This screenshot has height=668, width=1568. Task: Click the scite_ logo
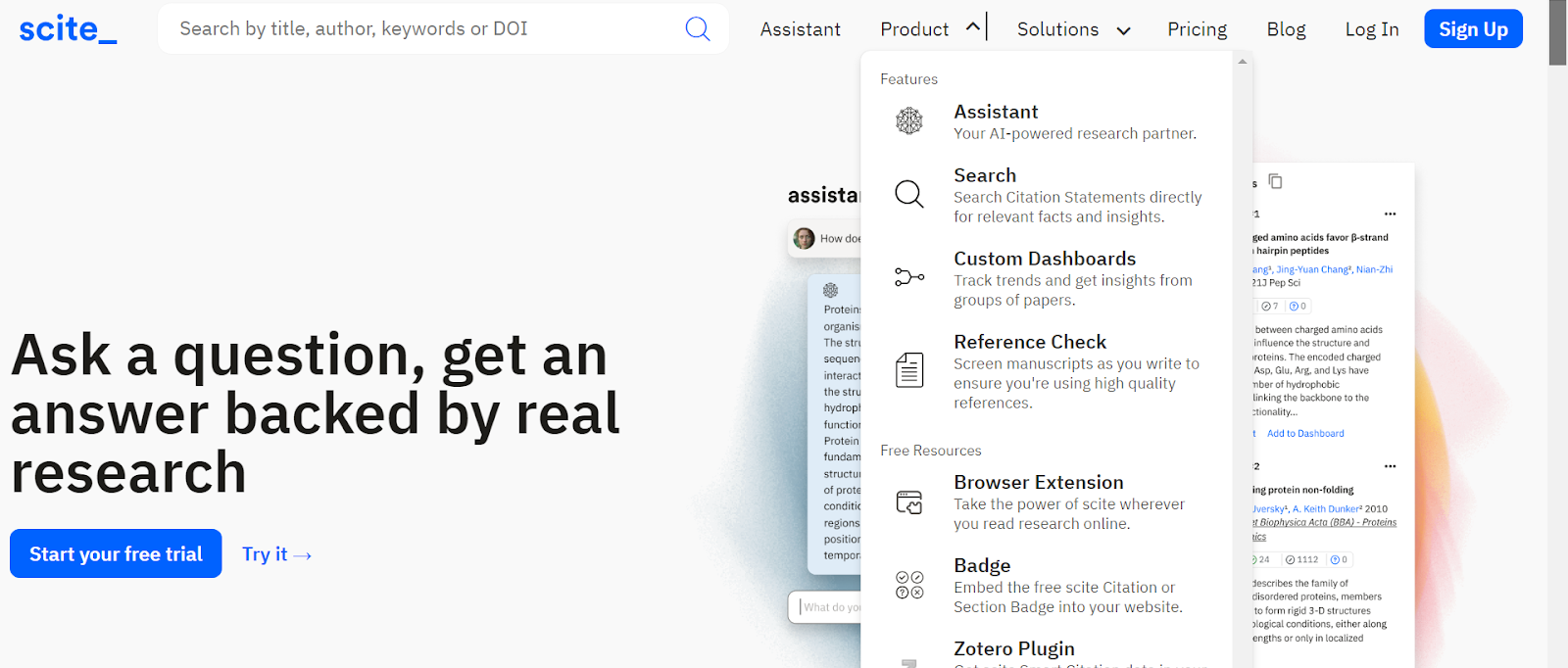pyautogui.click(x=68, y=29)
